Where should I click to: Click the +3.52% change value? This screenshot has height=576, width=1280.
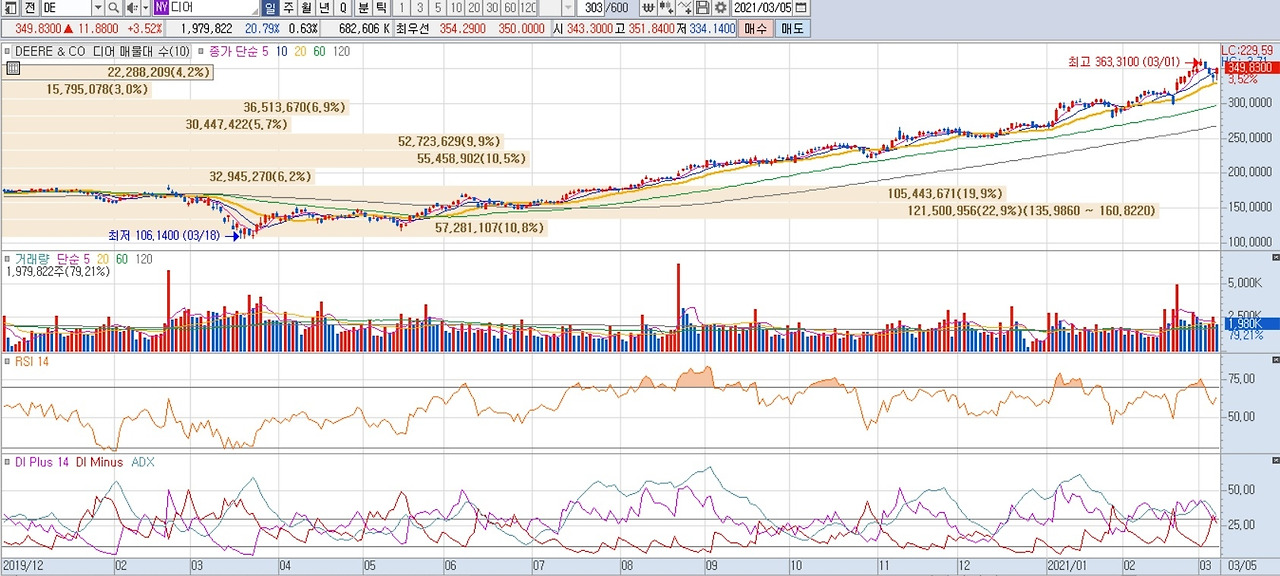pyautogui.click(x=144, y=29)
